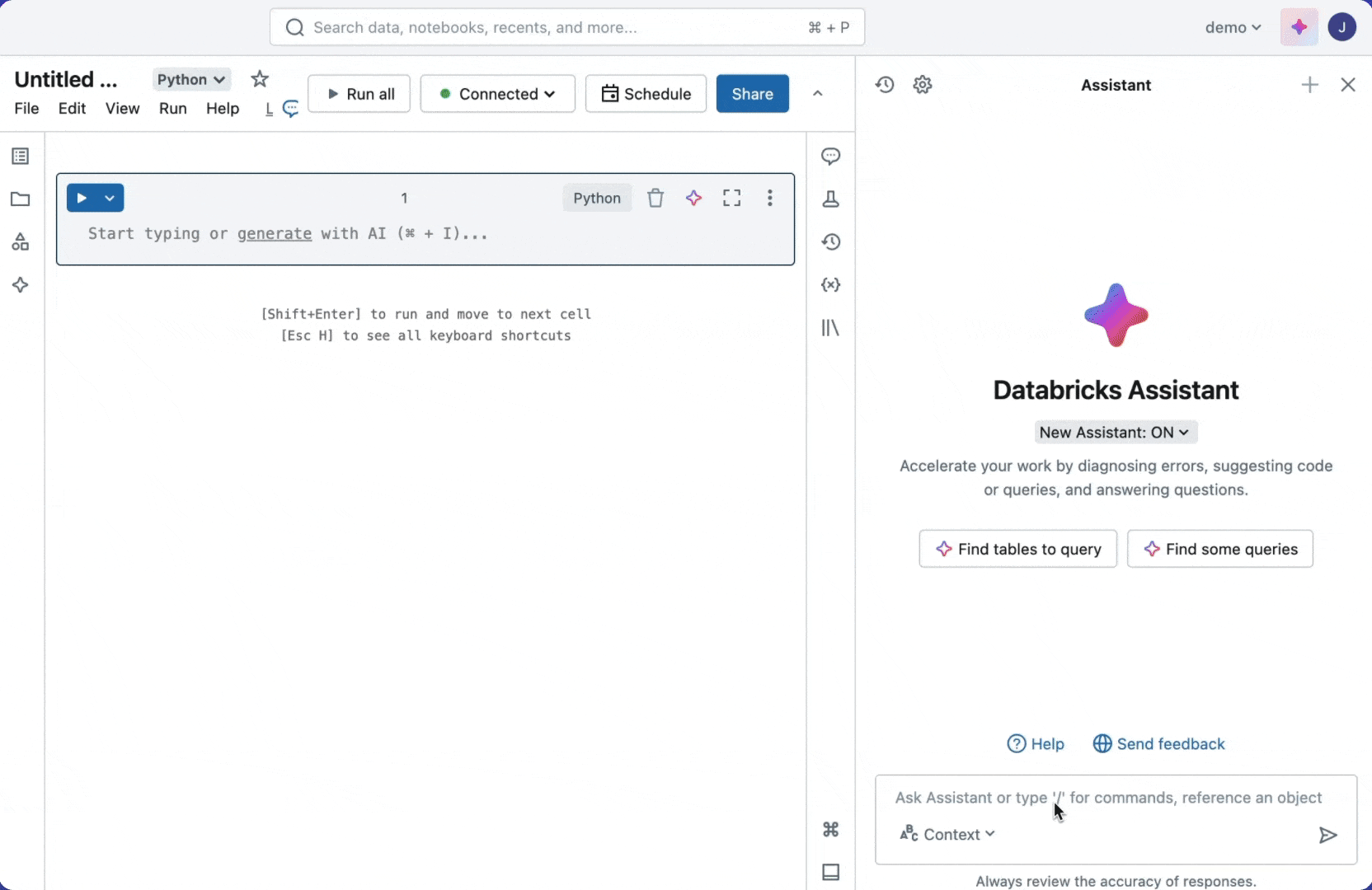Viewport: 1372px width, 890px height.
Task: Click the Run all button
Action: (359, 94)
